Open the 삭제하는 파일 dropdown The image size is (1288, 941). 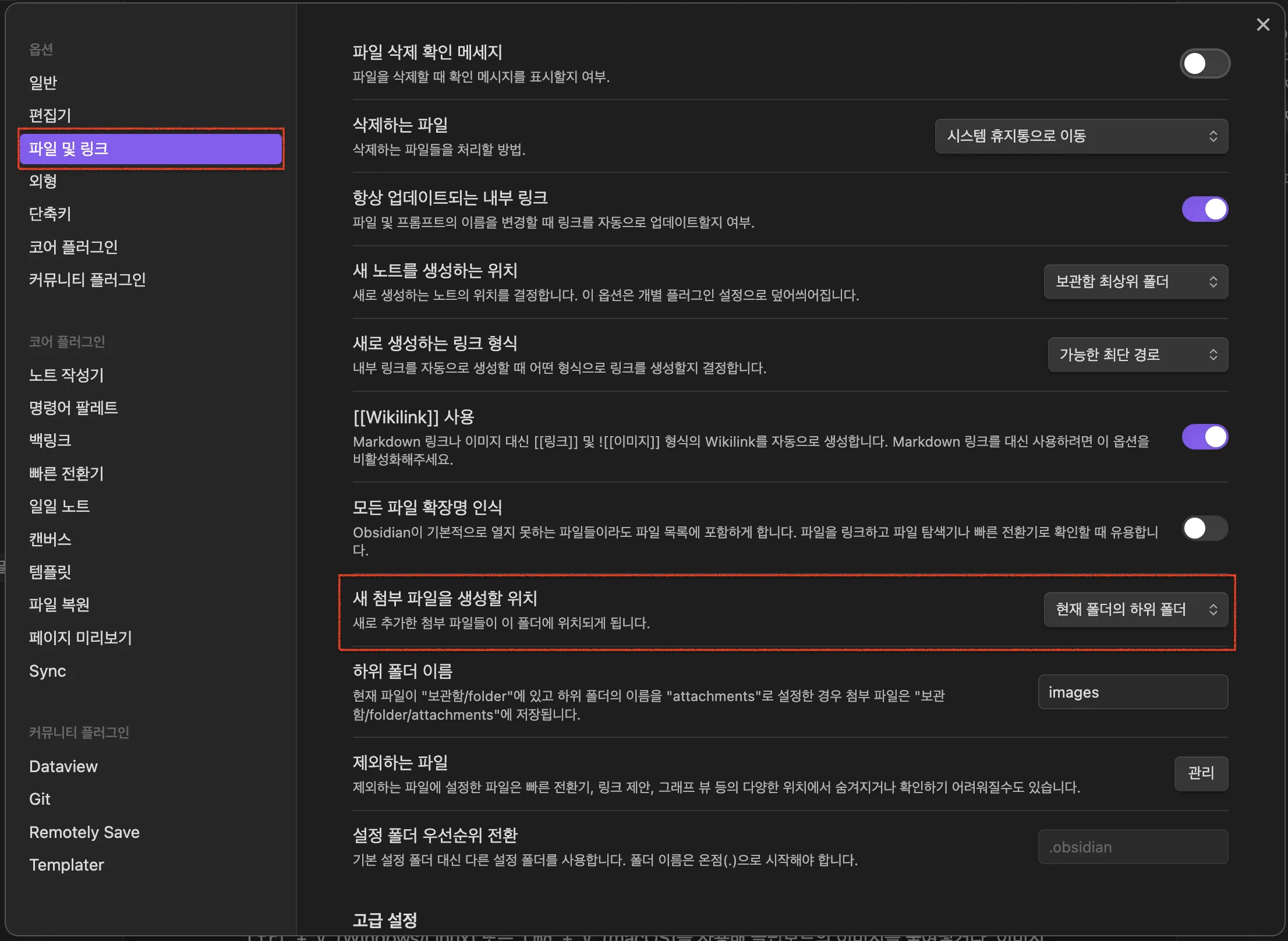pyautogui.click(x=1081, y=136)
